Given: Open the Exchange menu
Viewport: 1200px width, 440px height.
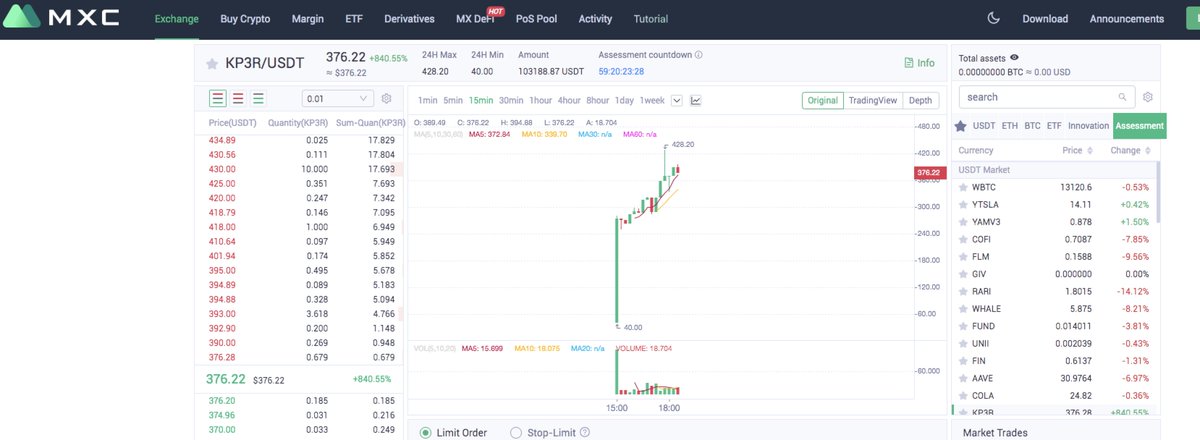Looking at the screenshot, I should click(176, 19).
